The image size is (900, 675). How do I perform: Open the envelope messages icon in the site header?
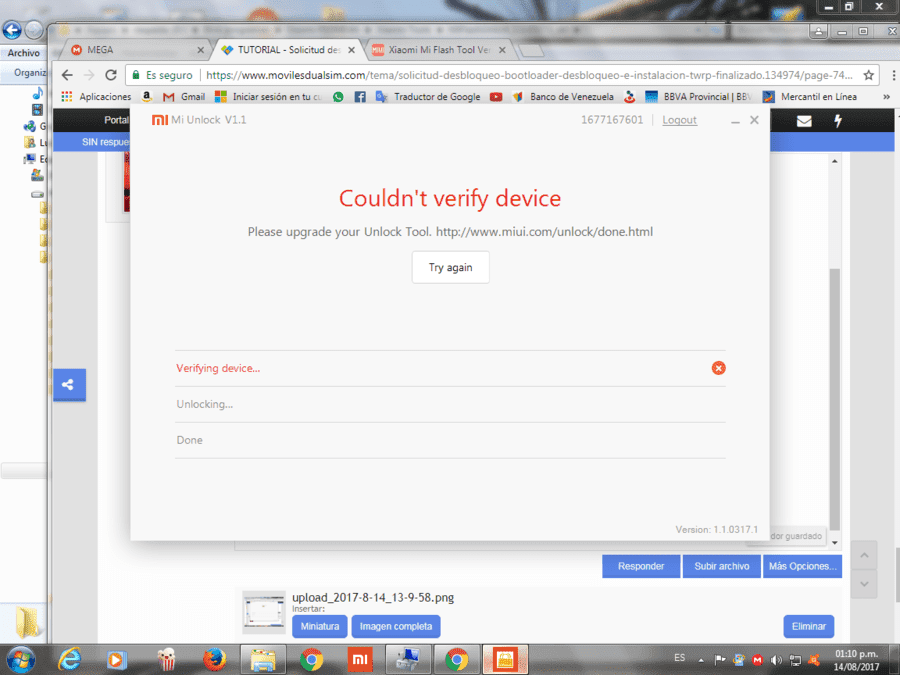pyautogui.click(x=804, y=121)
